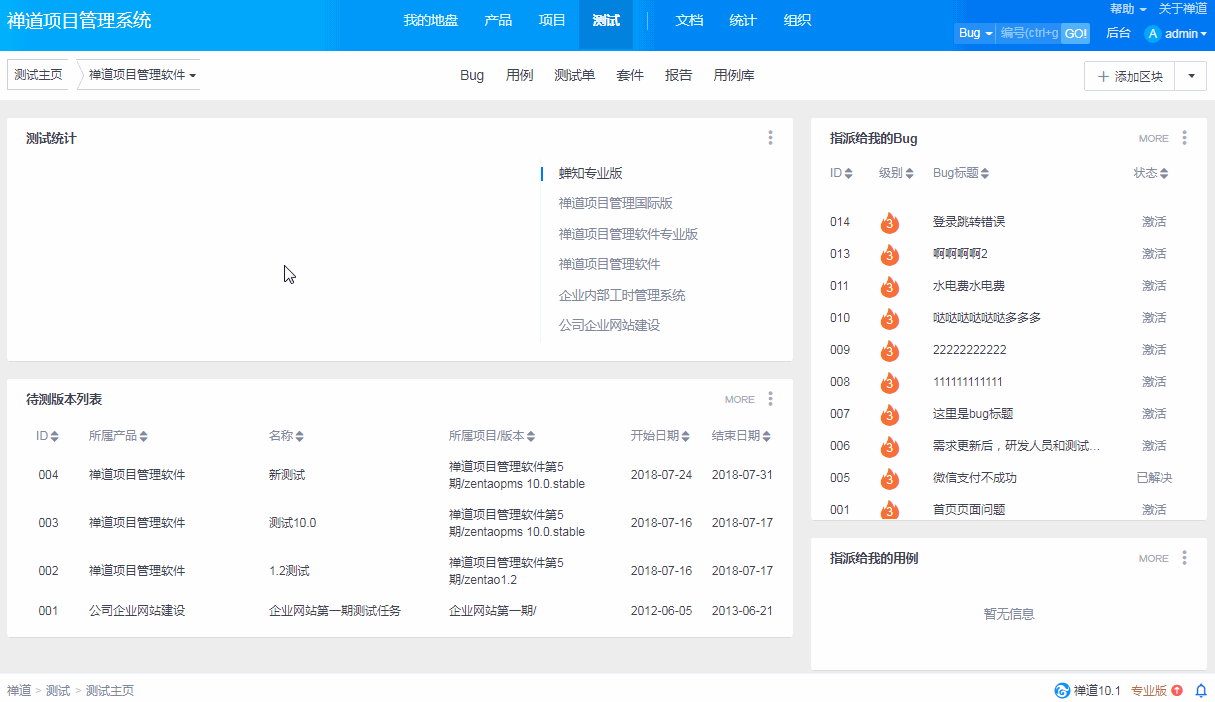Select 蝉知专业版 in the statistics list
This screenshot has width=1215, height=702.
[x=591, y=173]
